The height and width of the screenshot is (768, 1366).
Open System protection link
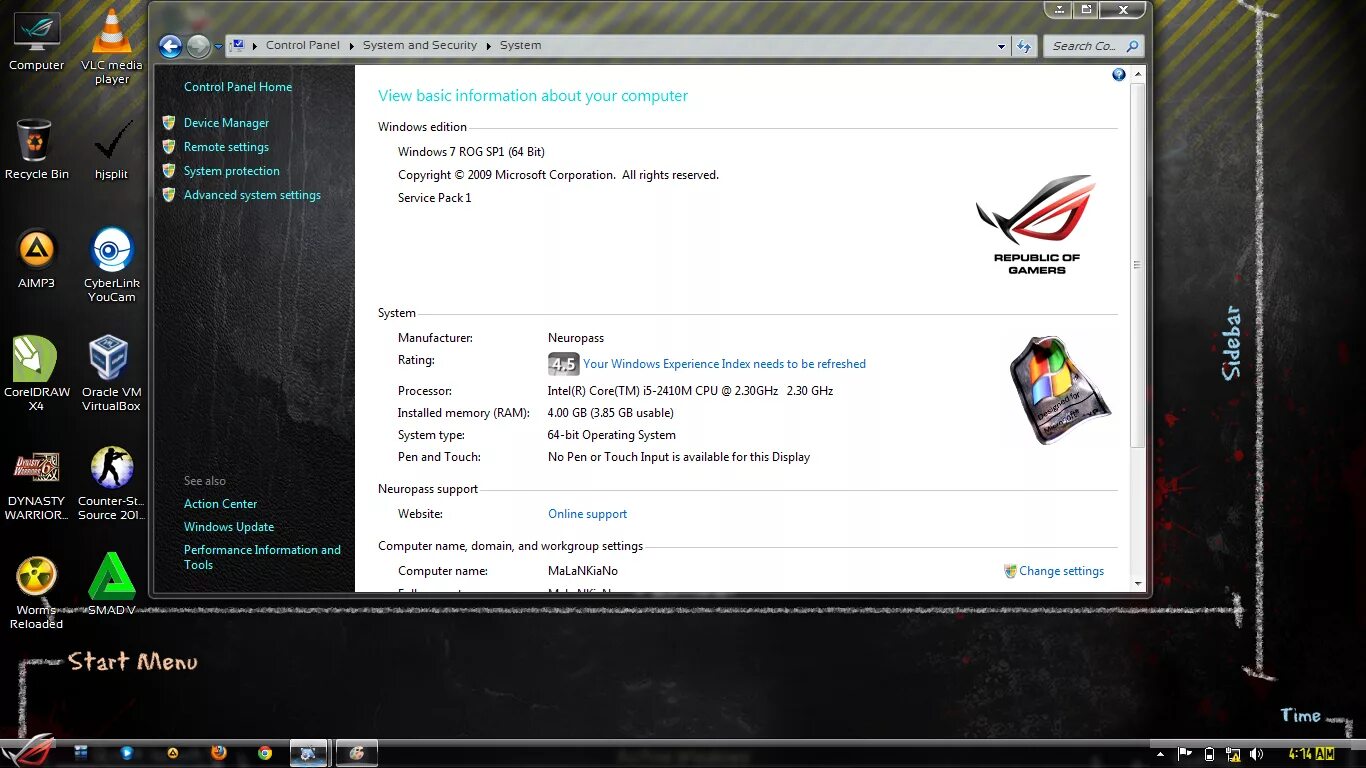[232, 171]
